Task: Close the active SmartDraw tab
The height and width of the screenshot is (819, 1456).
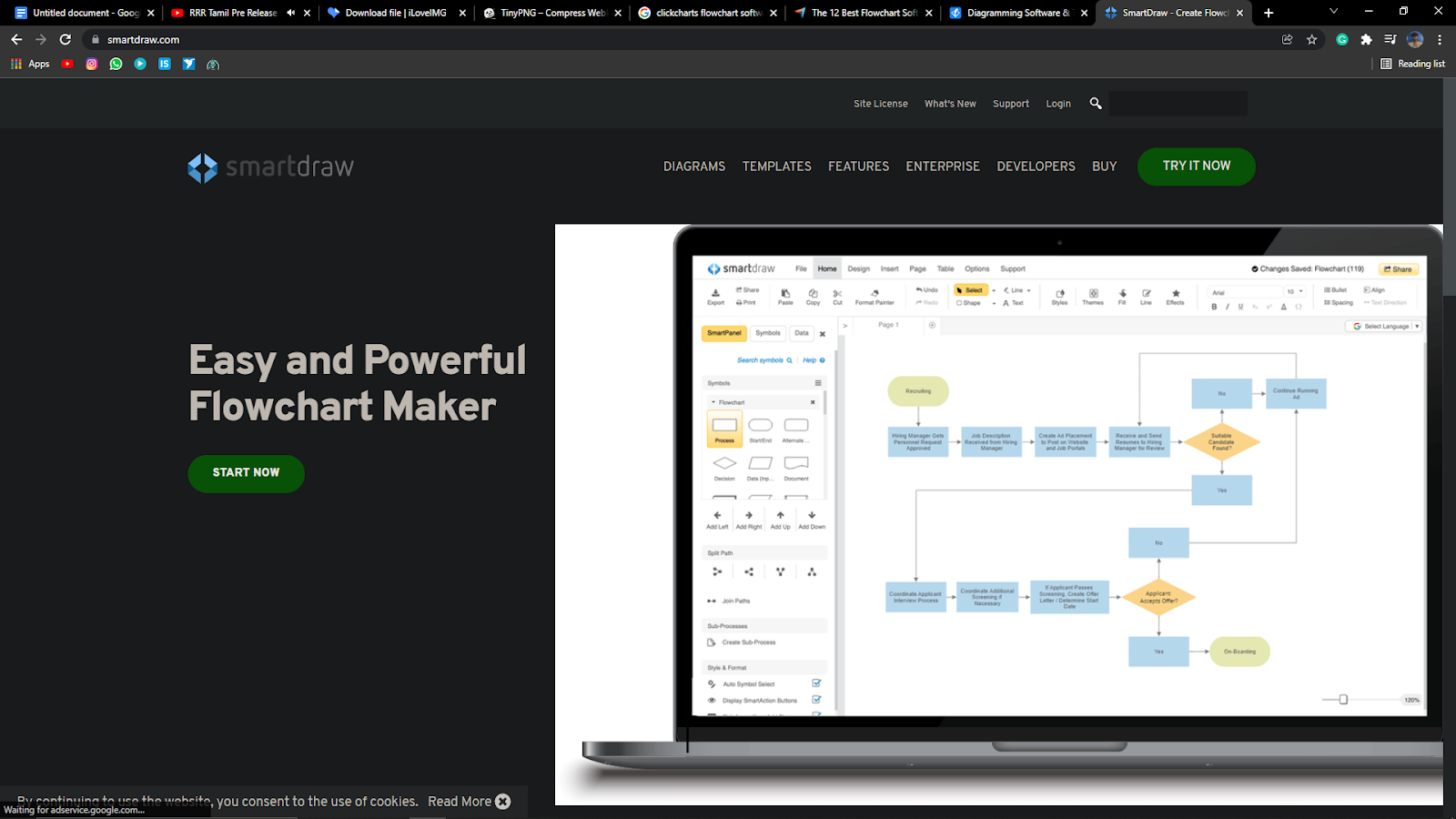Action: (x=1239, y=13)
